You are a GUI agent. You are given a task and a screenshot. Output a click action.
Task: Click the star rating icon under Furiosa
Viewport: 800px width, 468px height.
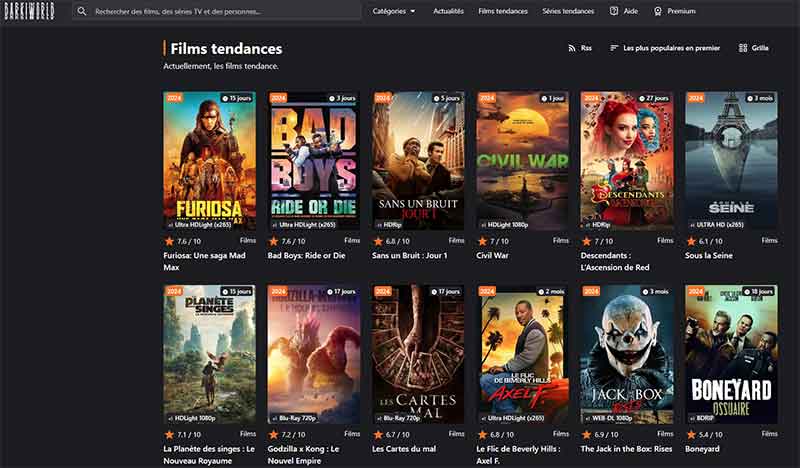[x=169, y=241]
